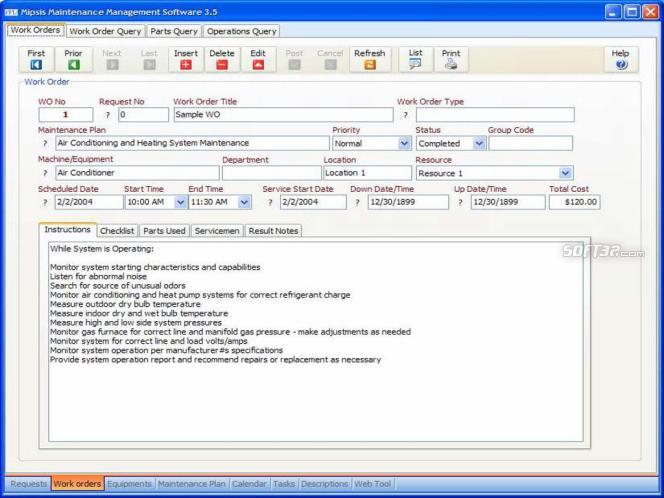Click lookup question mark beside Request No
The width and height of the screenshot is (664, 498).
(x=108, y=115)
